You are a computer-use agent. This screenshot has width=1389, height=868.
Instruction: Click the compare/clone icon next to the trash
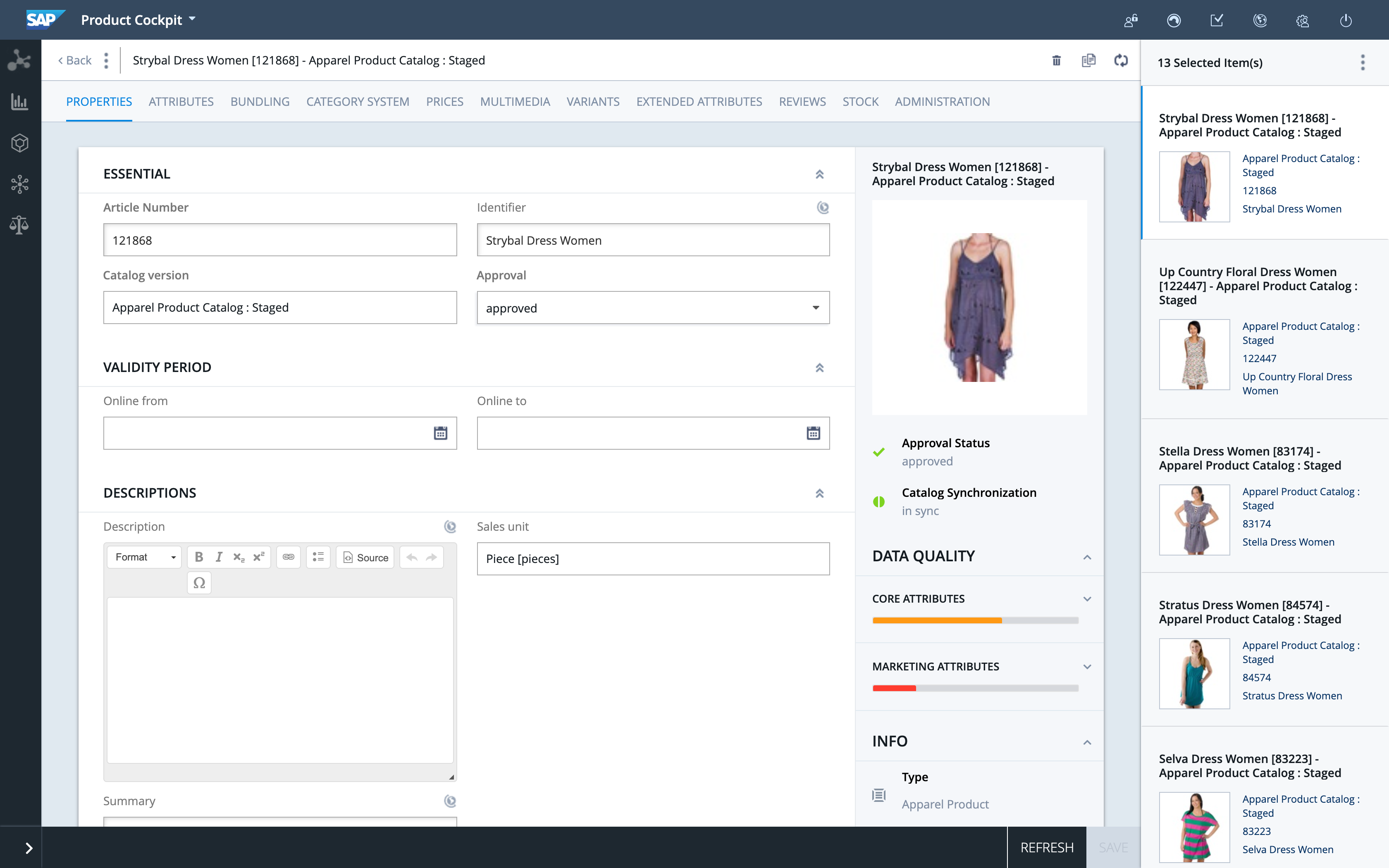click(x=1088, y=60)
